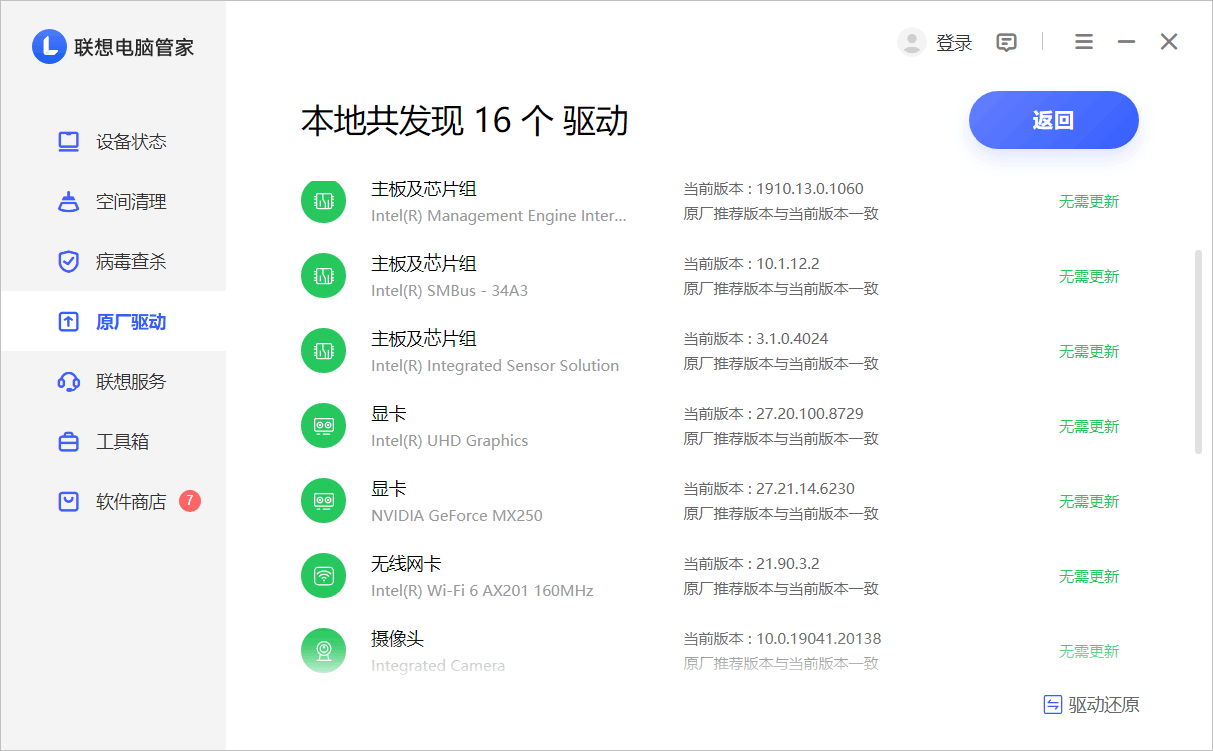Image resolution: width=1213 pixels, height=751 pixels.
Task: Click 无需更新 for Integrated Camera row
Action: pos(1089,651)
